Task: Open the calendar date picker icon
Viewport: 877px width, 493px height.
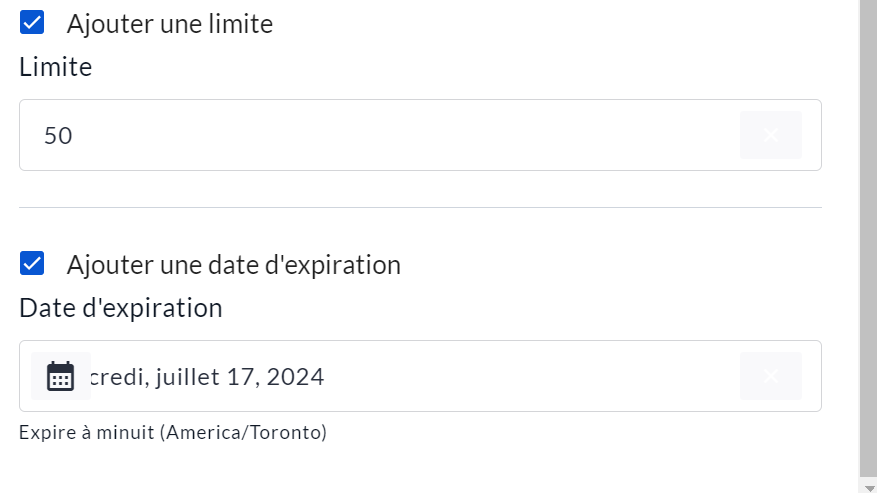Action: (x=61, y=376)
